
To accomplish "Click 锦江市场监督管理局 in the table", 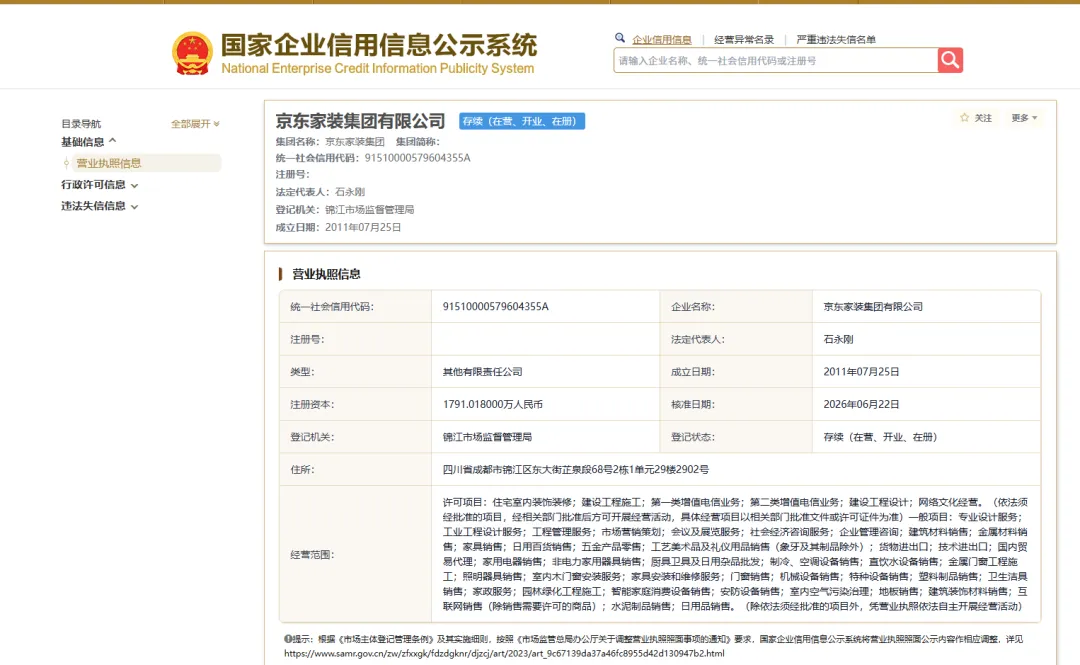I will point(488,437).
